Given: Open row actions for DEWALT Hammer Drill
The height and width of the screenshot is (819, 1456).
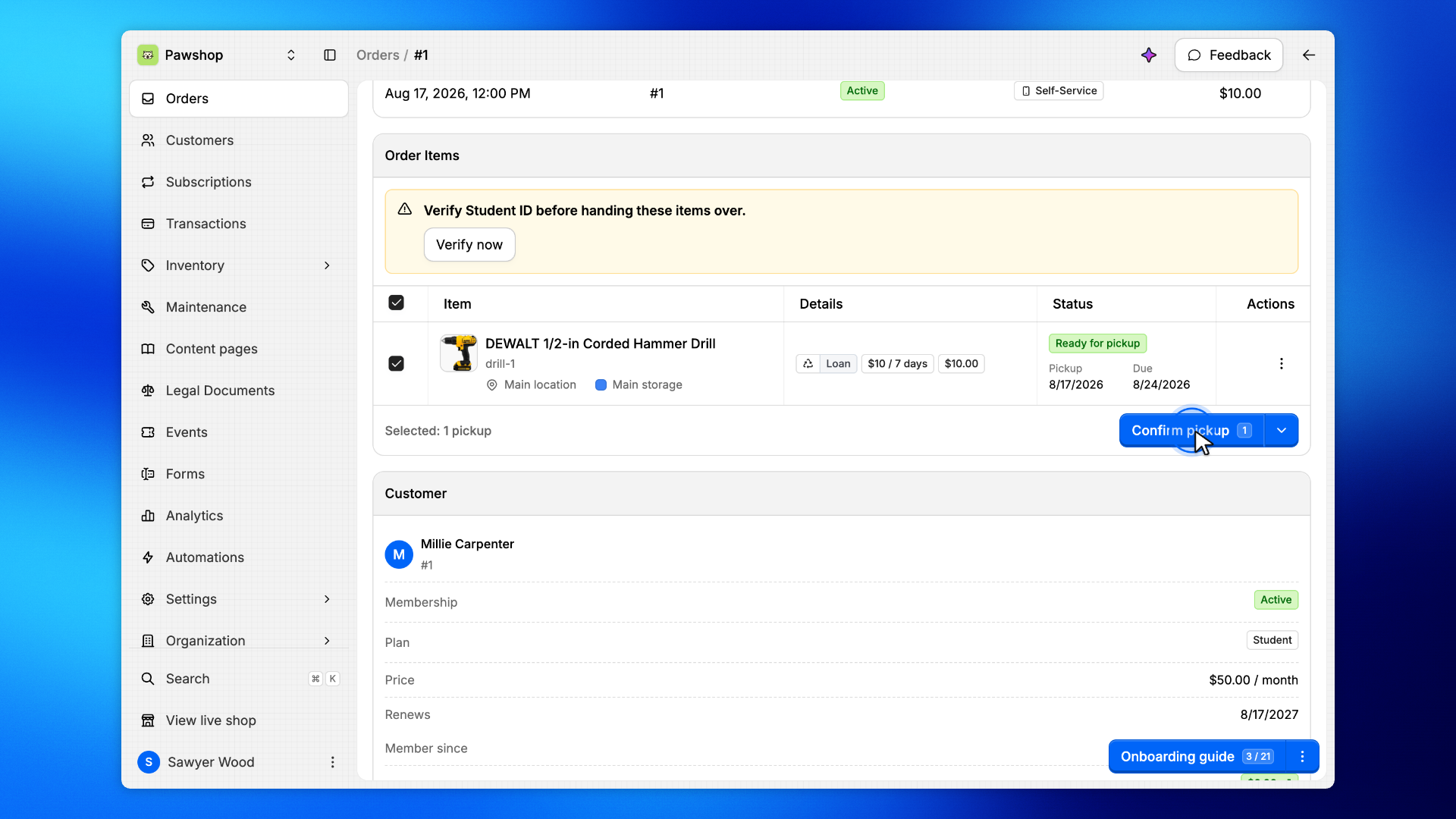Looking at the screenshot, I should pos(1282,364).
